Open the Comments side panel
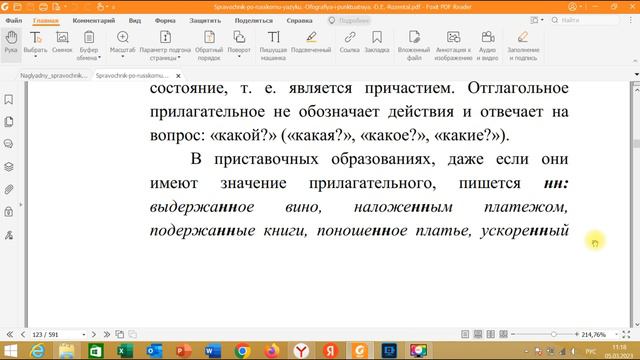 click(x=9, y=144)
